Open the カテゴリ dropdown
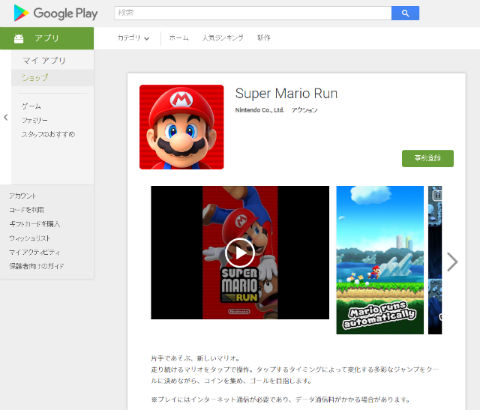 [x=133, y=38]
